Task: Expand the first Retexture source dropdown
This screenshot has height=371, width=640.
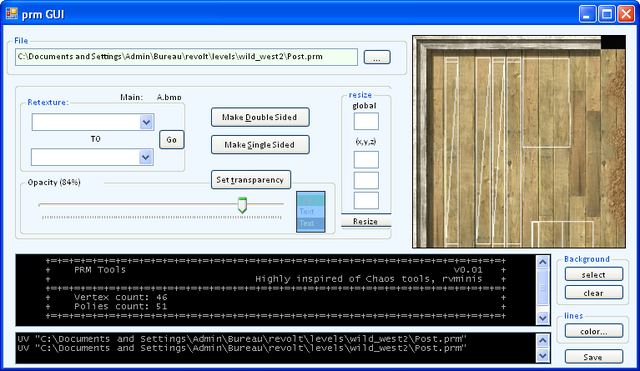Action: pos(146,122)
